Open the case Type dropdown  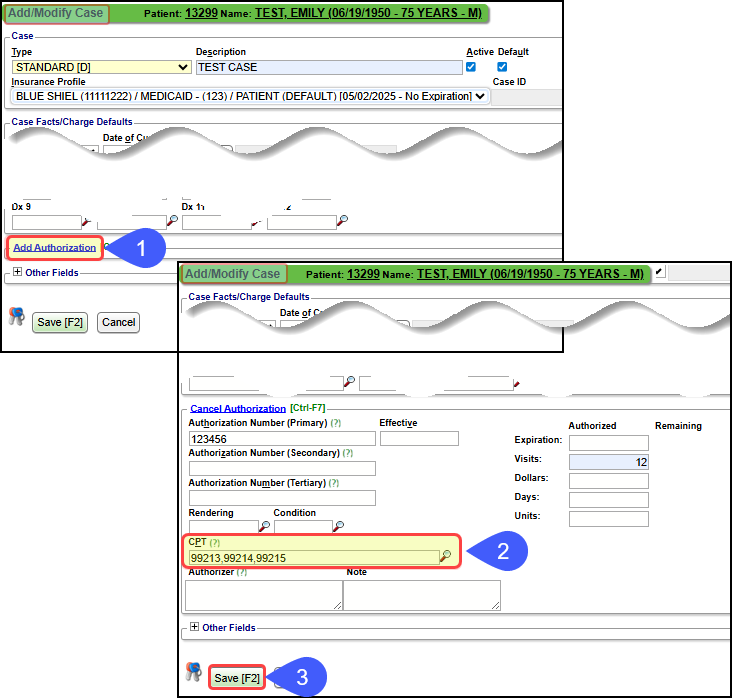pos(101,67)
